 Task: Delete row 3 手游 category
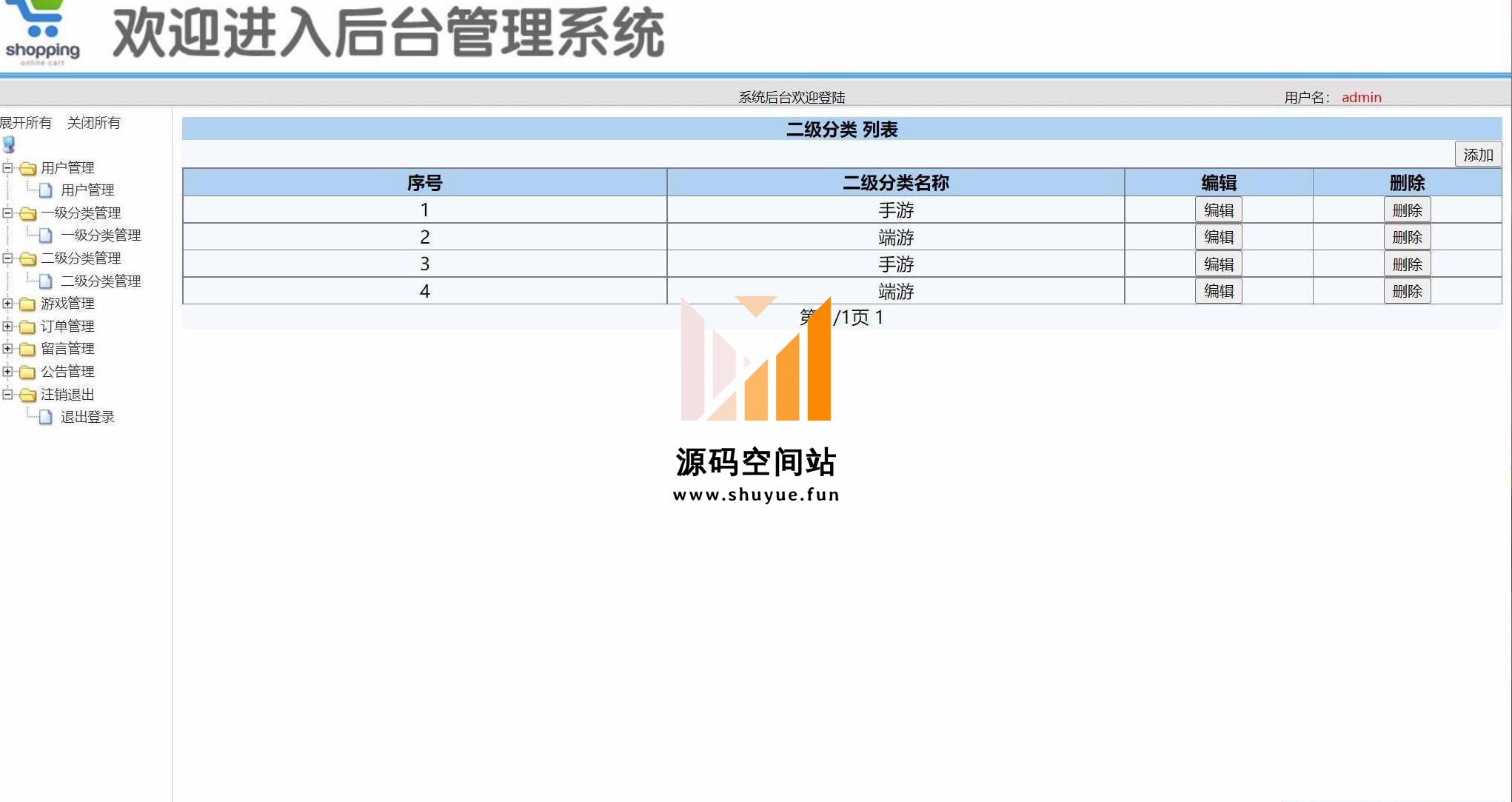click(1407, 264)
